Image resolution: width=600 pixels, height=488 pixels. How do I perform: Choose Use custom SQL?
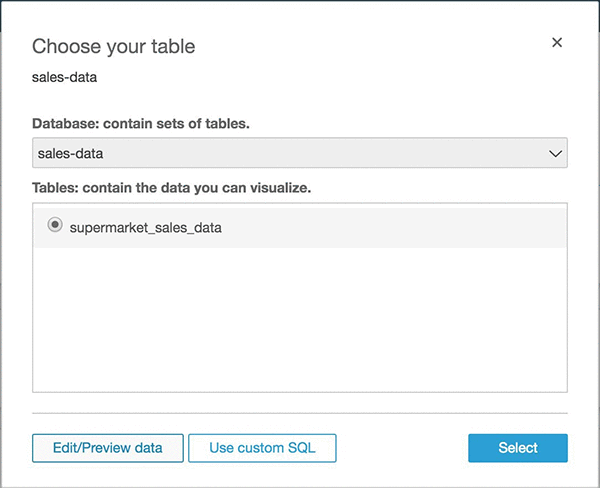262,448
